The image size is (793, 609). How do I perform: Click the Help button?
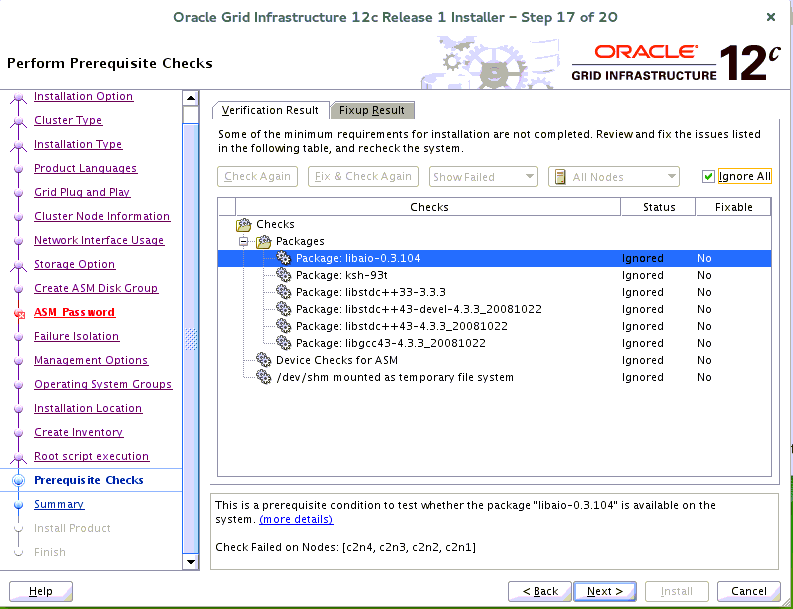[41, 591]
